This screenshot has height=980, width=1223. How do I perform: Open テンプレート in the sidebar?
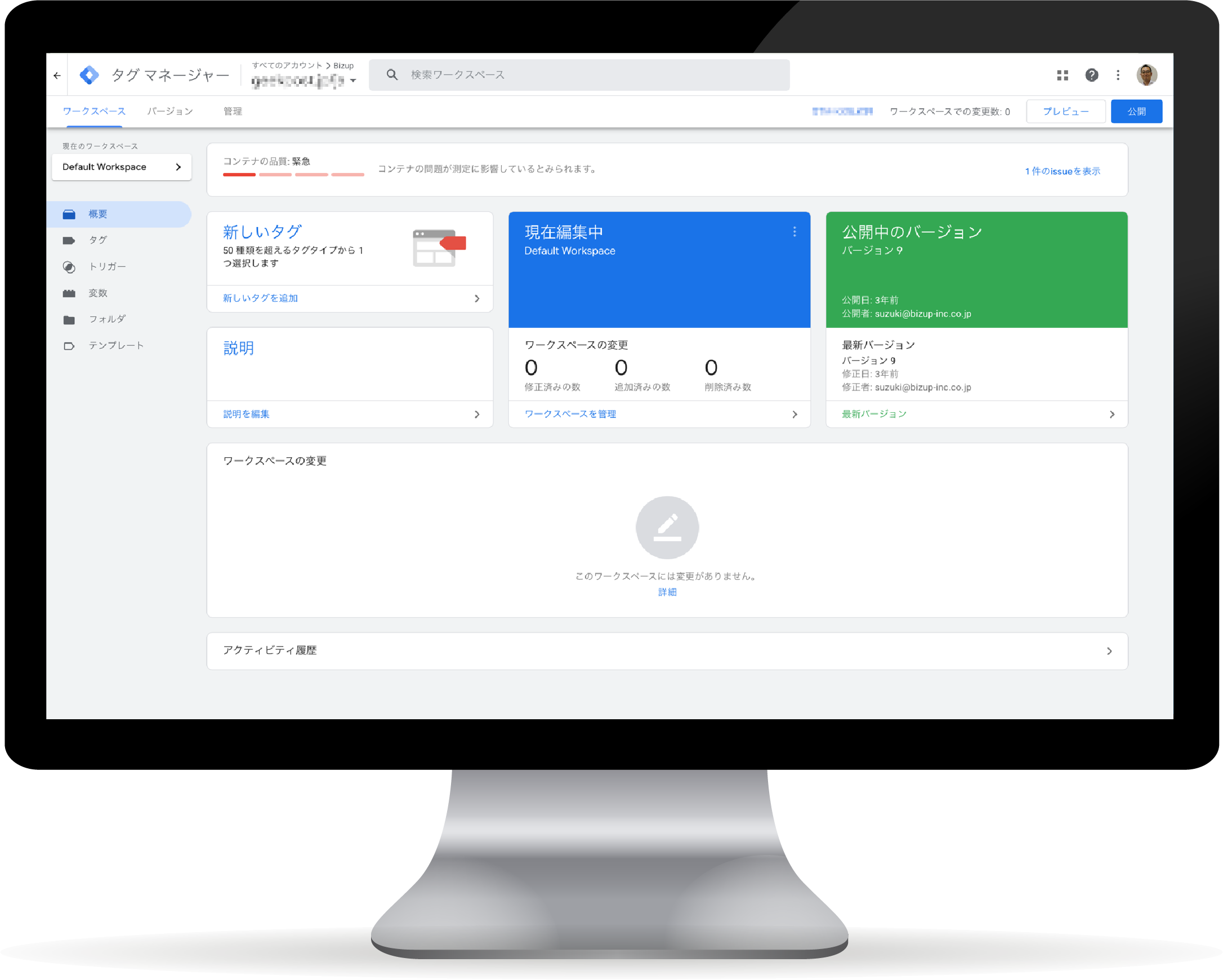116,346
